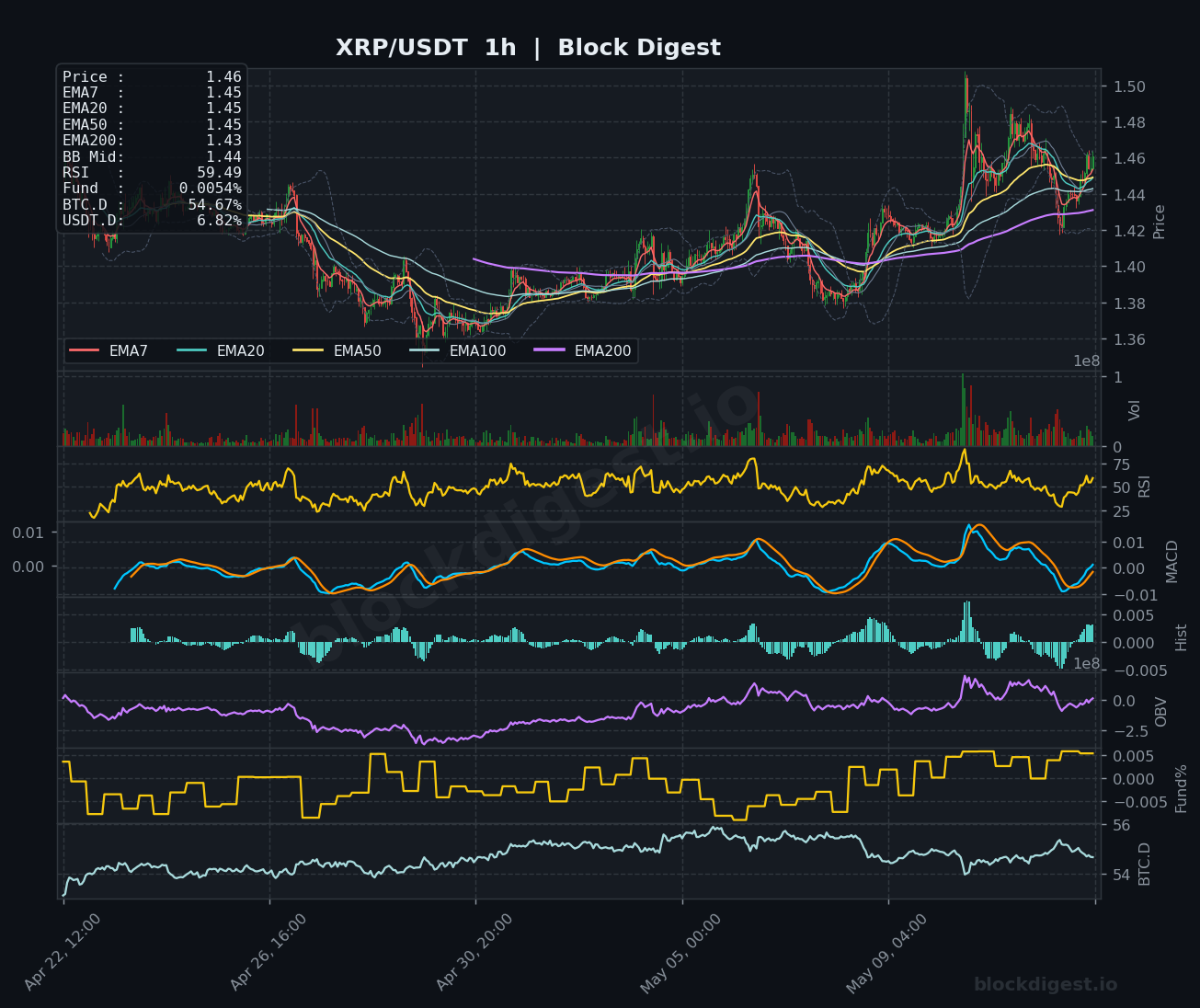Click the EMA100 legend entry
Image resolution: width=1200 pixels, height=1008 pixels.
click(457, 351)
